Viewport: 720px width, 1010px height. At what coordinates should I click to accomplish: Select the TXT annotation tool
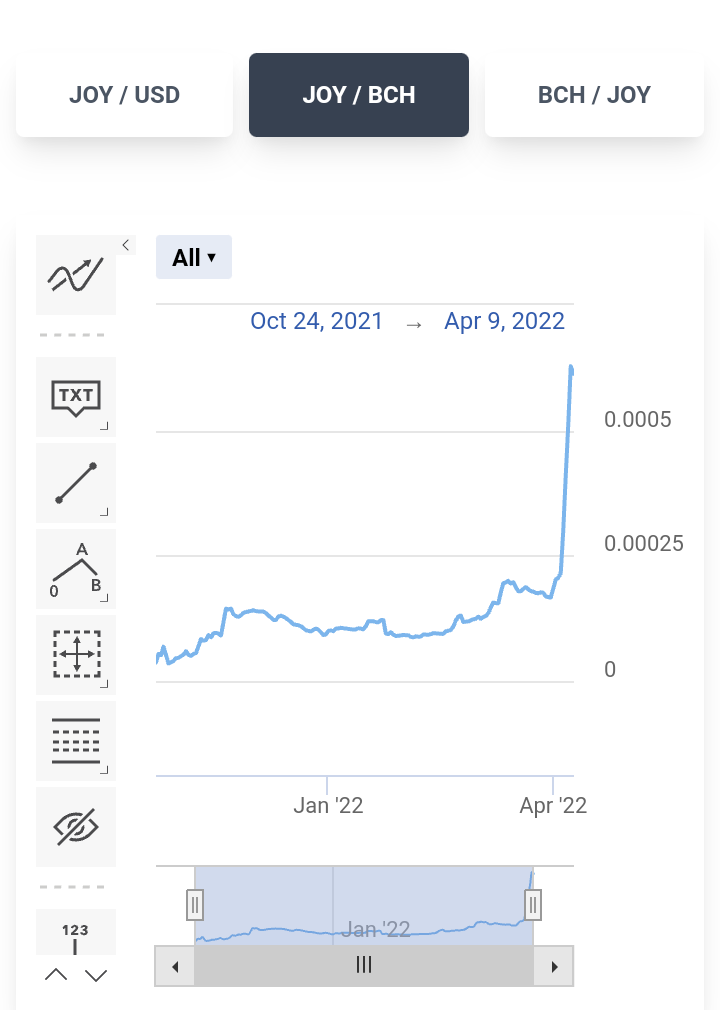(x=76, y=397)
